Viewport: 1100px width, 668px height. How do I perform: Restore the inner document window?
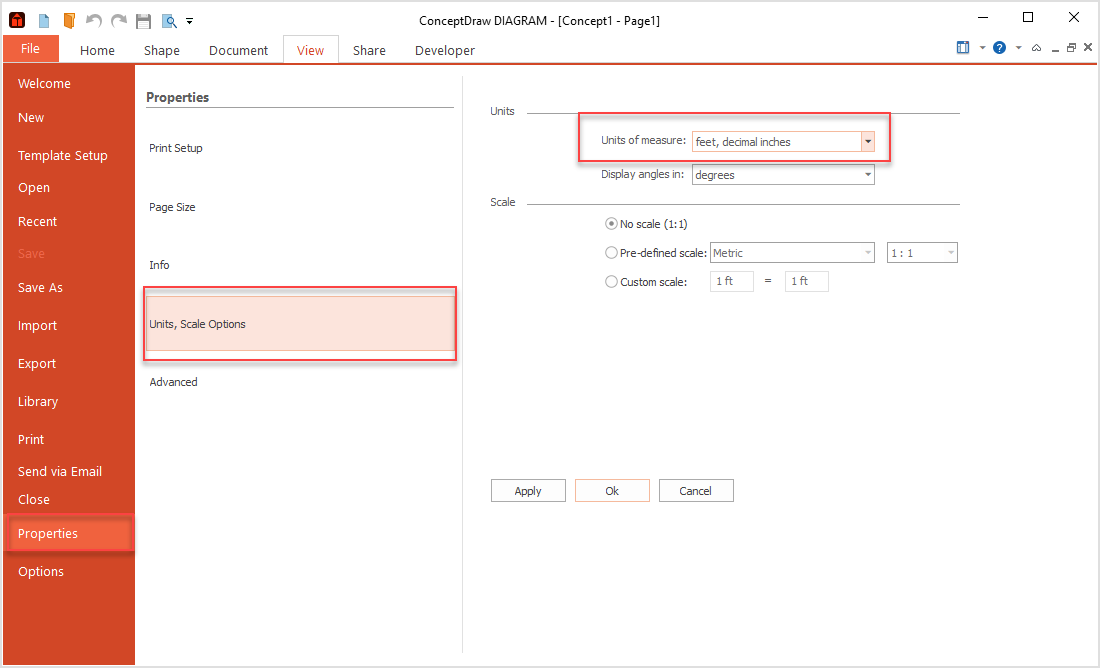pyautogui.click(x=1071, y=48)
